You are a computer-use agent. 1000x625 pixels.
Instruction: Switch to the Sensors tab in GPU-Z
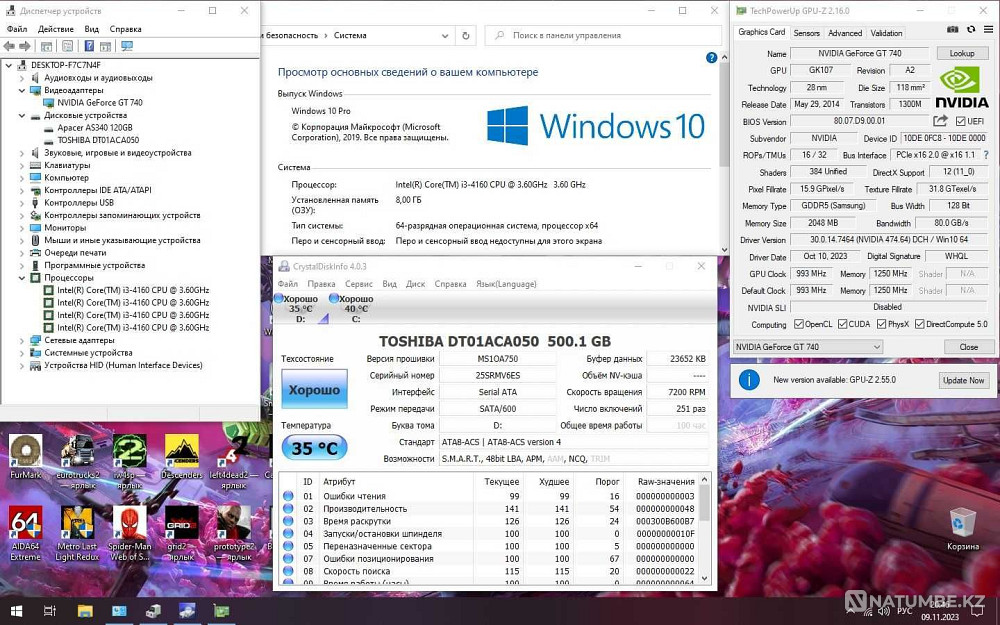[806, 33]
